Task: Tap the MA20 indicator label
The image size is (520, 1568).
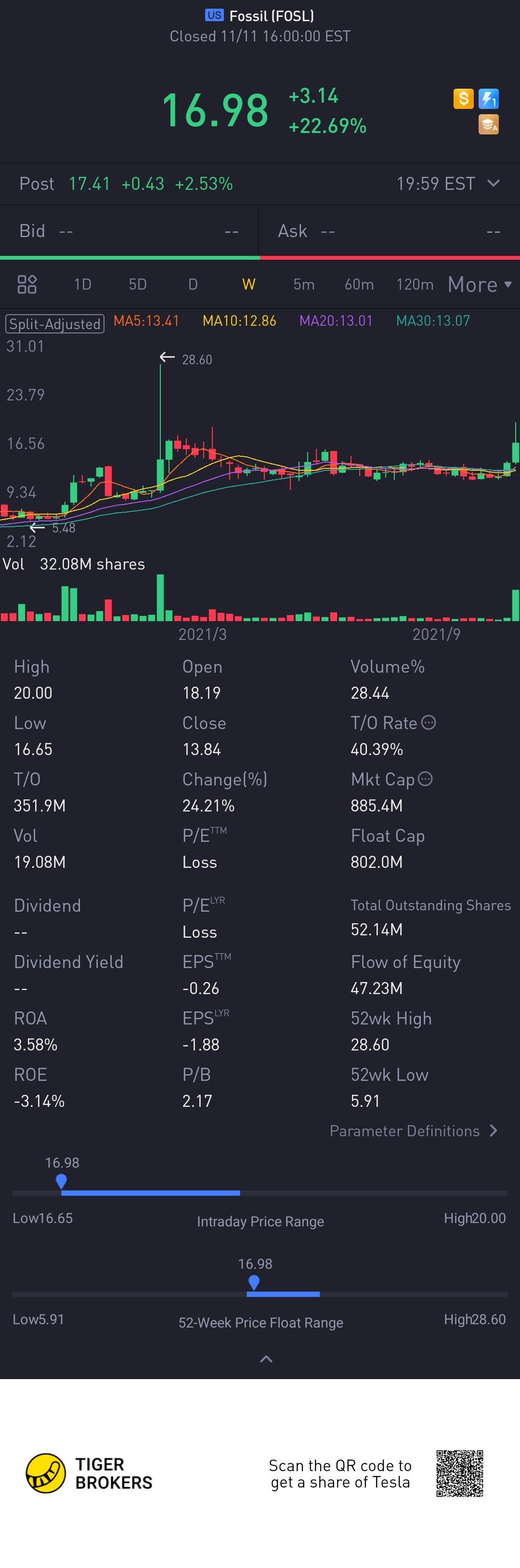Action: [336, 321]
